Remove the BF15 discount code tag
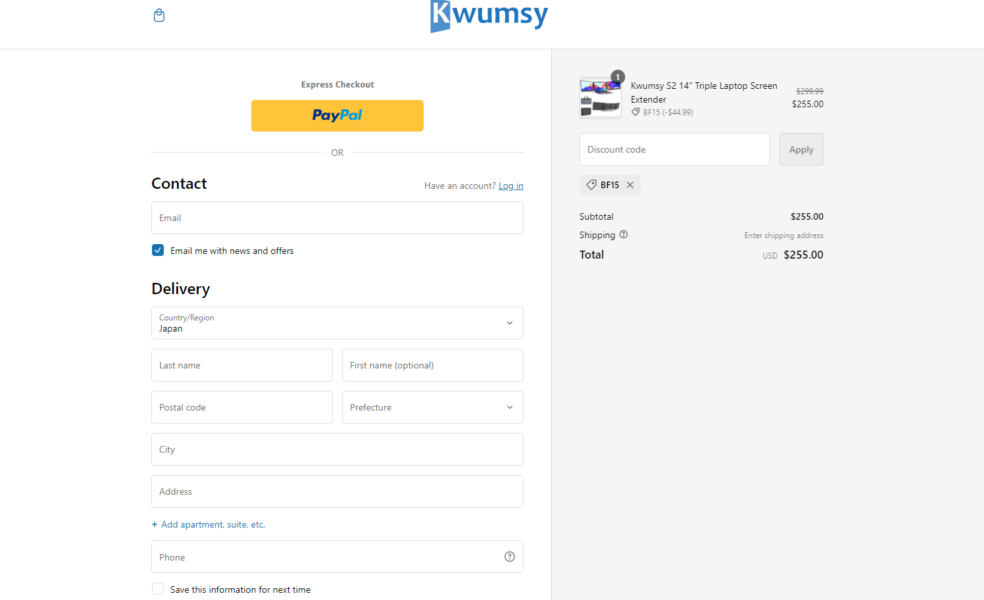 [x=630, y=185]
